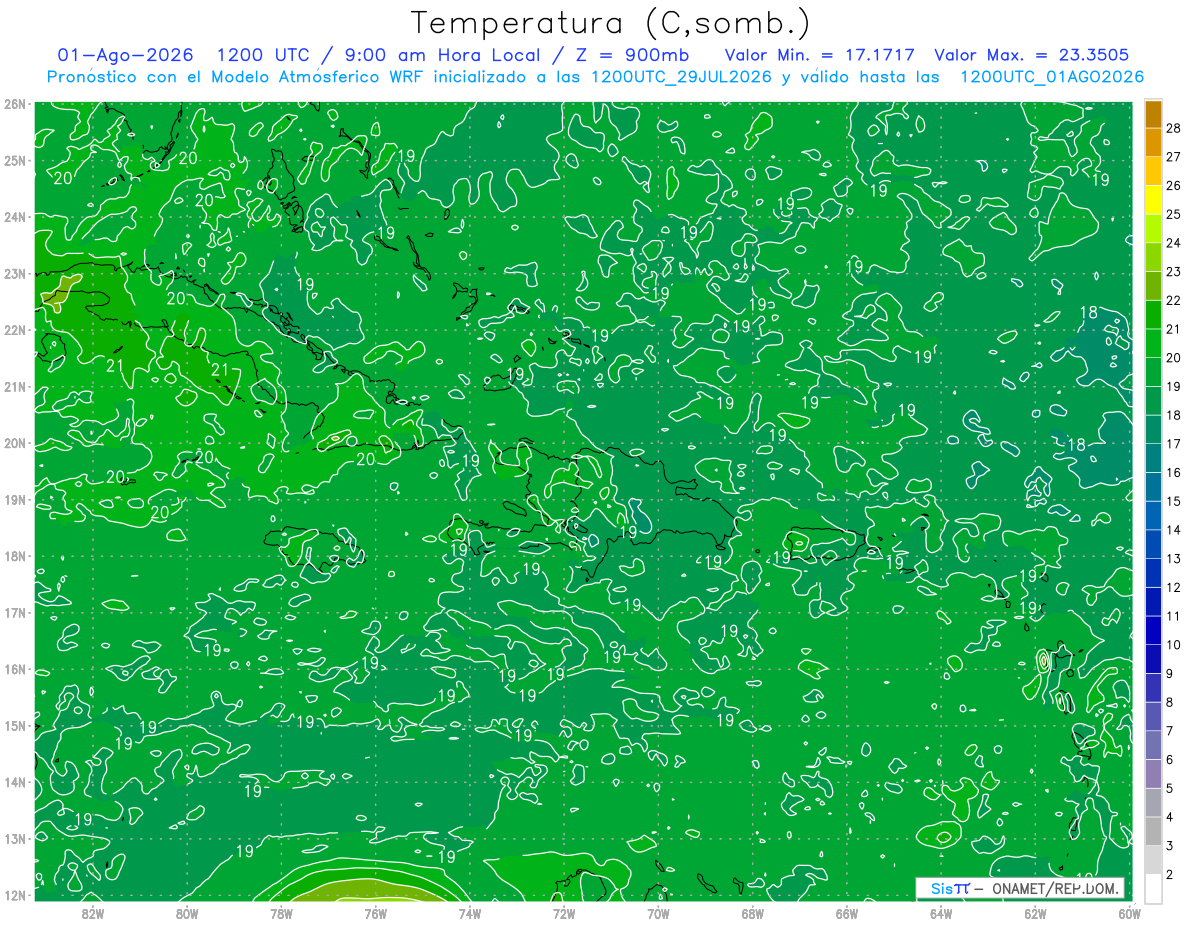Image resolution: width=1200 pixels, height=927 pixels.
Task: Click the "Pronóstico con el Modelo Atmósferico WRF" line
Action: tap(234, 77)
